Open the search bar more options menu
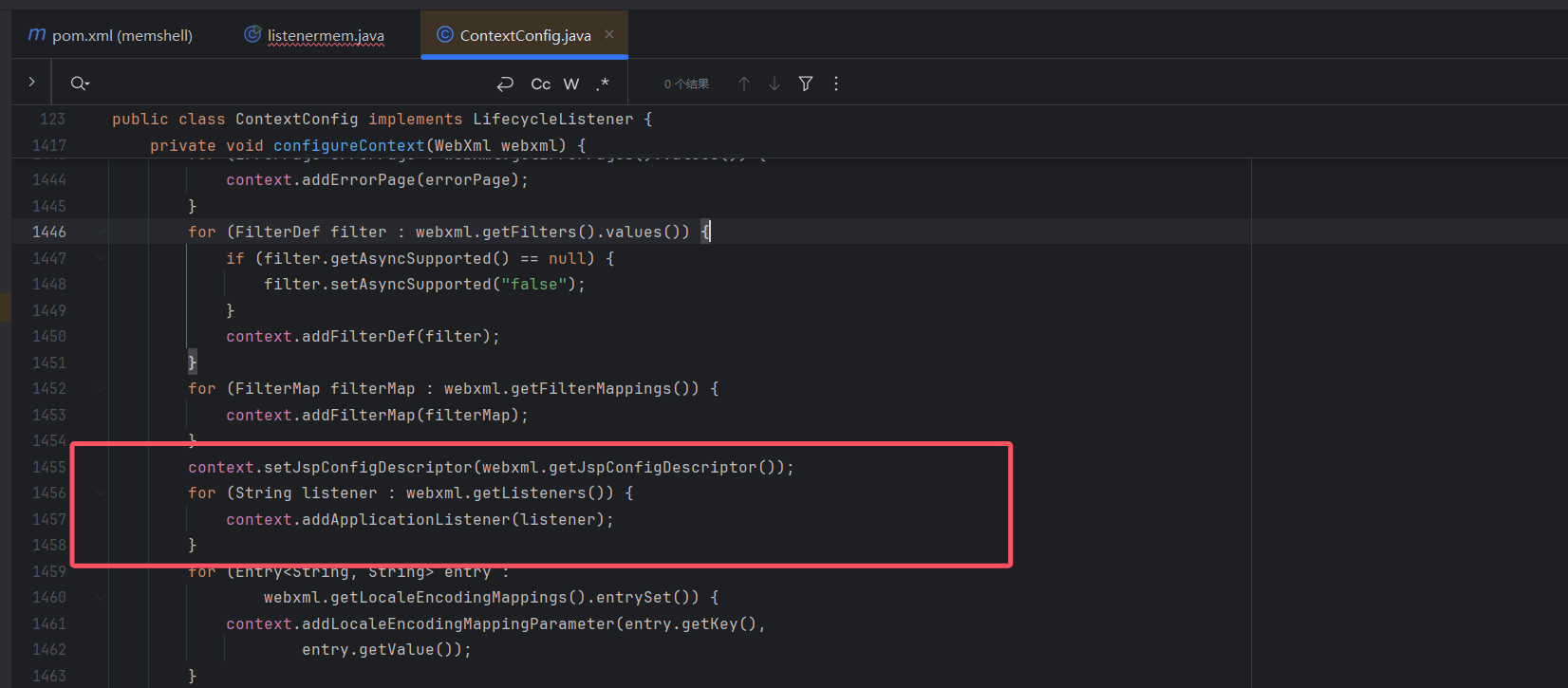This screenshot has height=688, width=1568. [836, 84]
